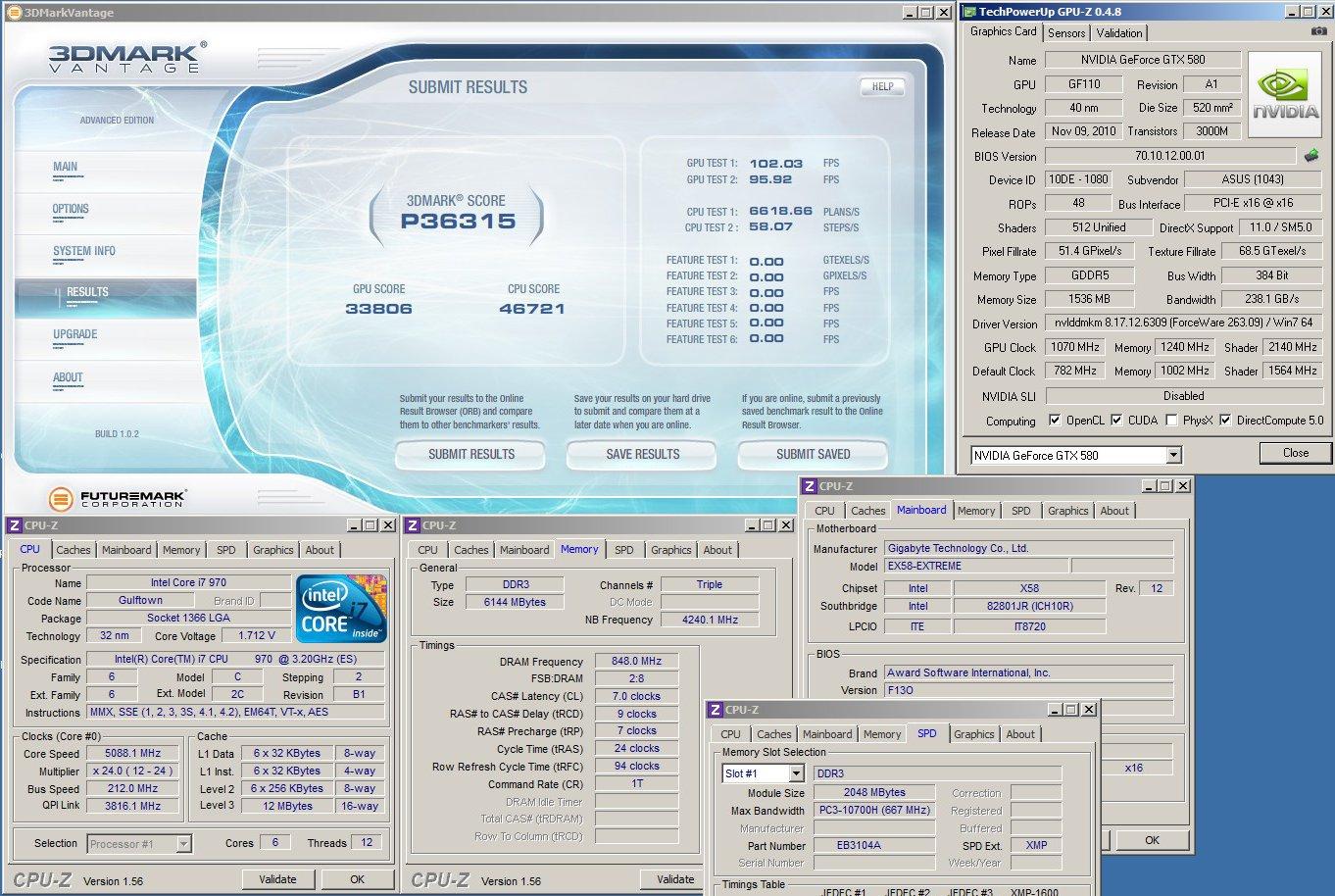Click the GPU name field NVIDIA GeForce GTX 580
1335x896 pixels.
pyautogui.click(x=1143, y=60)
